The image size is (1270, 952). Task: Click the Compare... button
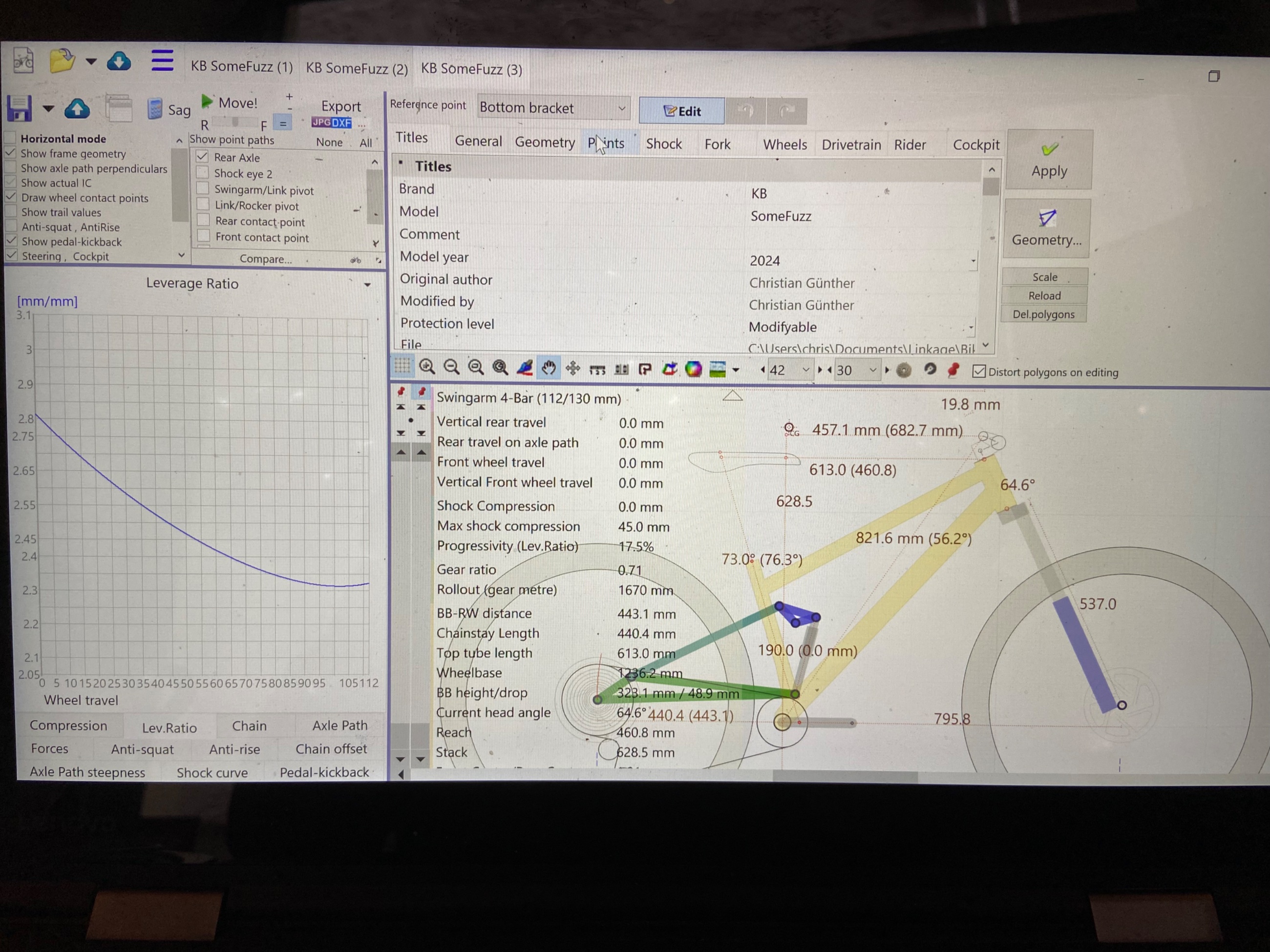266,259
